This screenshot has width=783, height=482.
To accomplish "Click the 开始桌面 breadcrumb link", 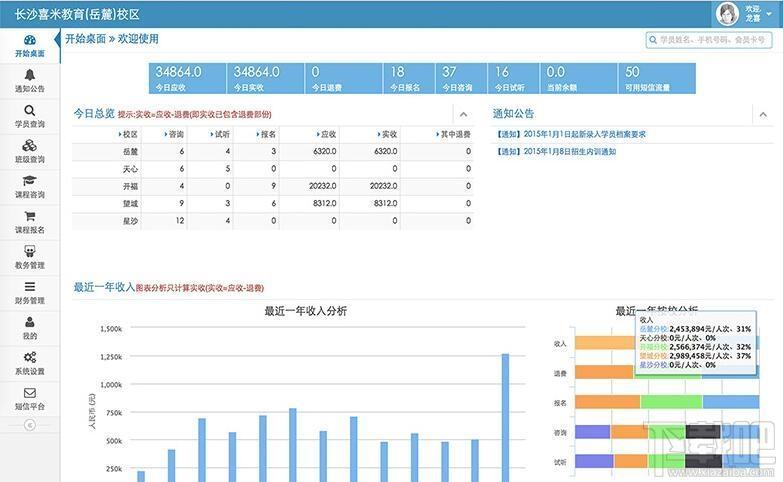I will 85,39.
